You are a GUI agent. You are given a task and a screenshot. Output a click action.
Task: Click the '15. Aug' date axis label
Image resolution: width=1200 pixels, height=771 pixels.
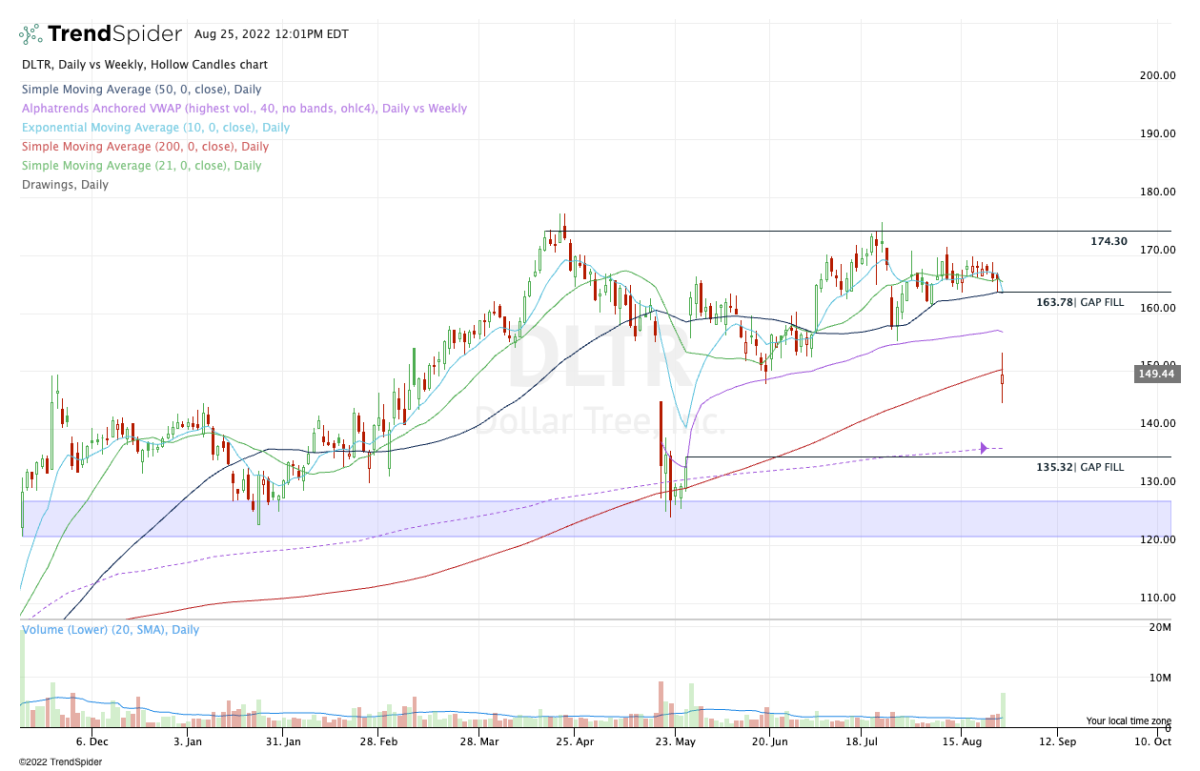click(x=962, y=742)
